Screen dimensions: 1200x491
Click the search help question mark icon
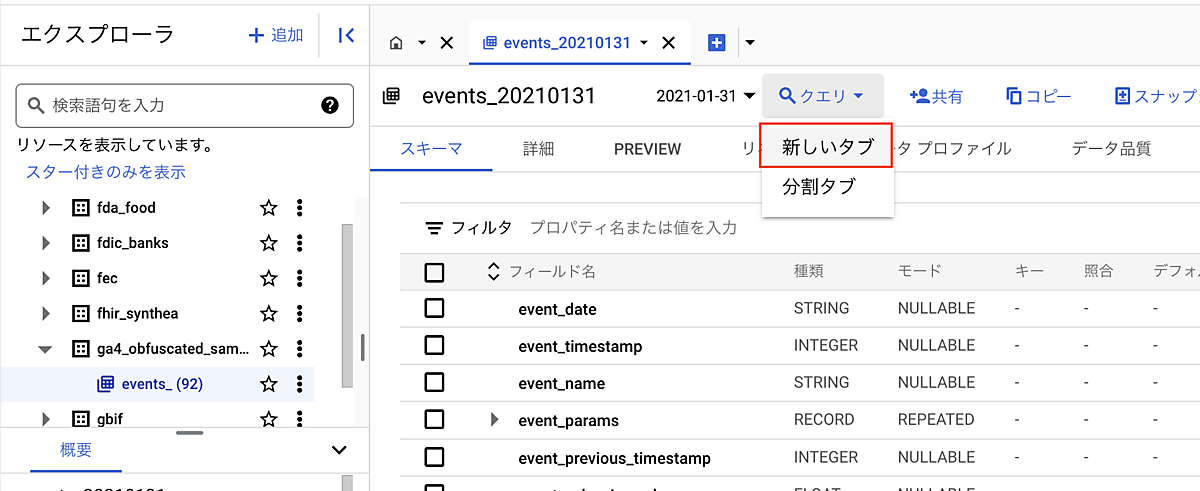330,105
